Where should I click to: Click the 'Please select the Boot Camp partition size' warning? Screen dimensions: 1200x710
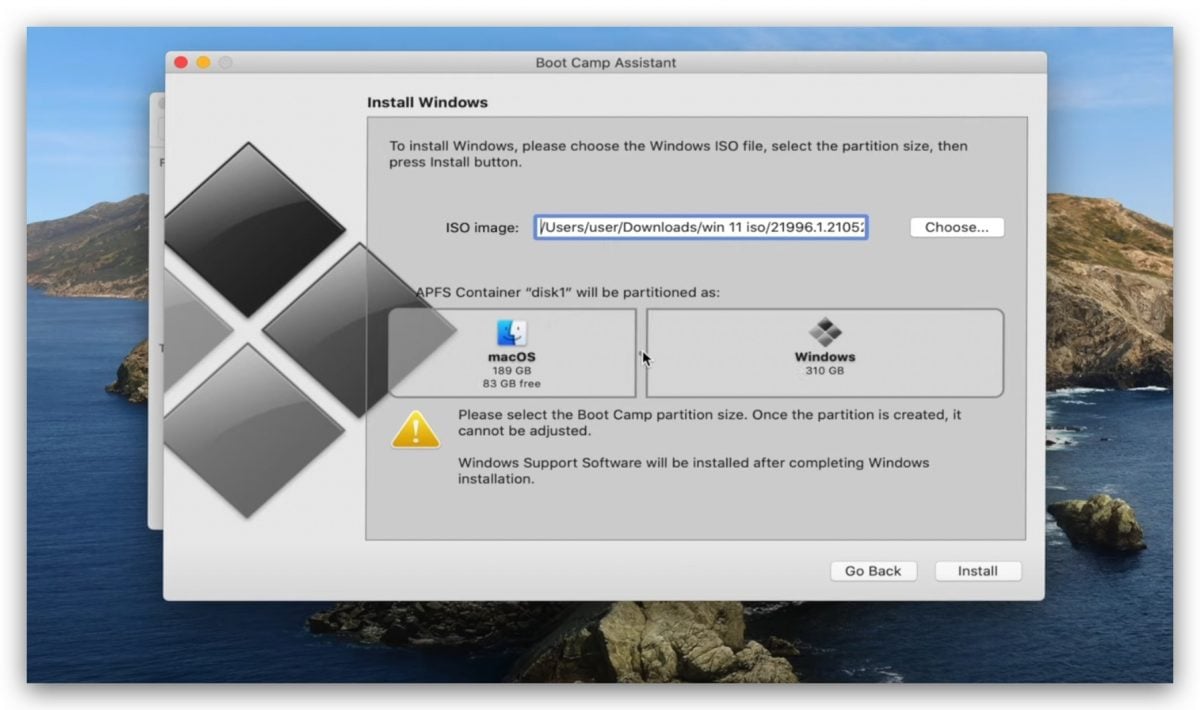pos(710,422)
